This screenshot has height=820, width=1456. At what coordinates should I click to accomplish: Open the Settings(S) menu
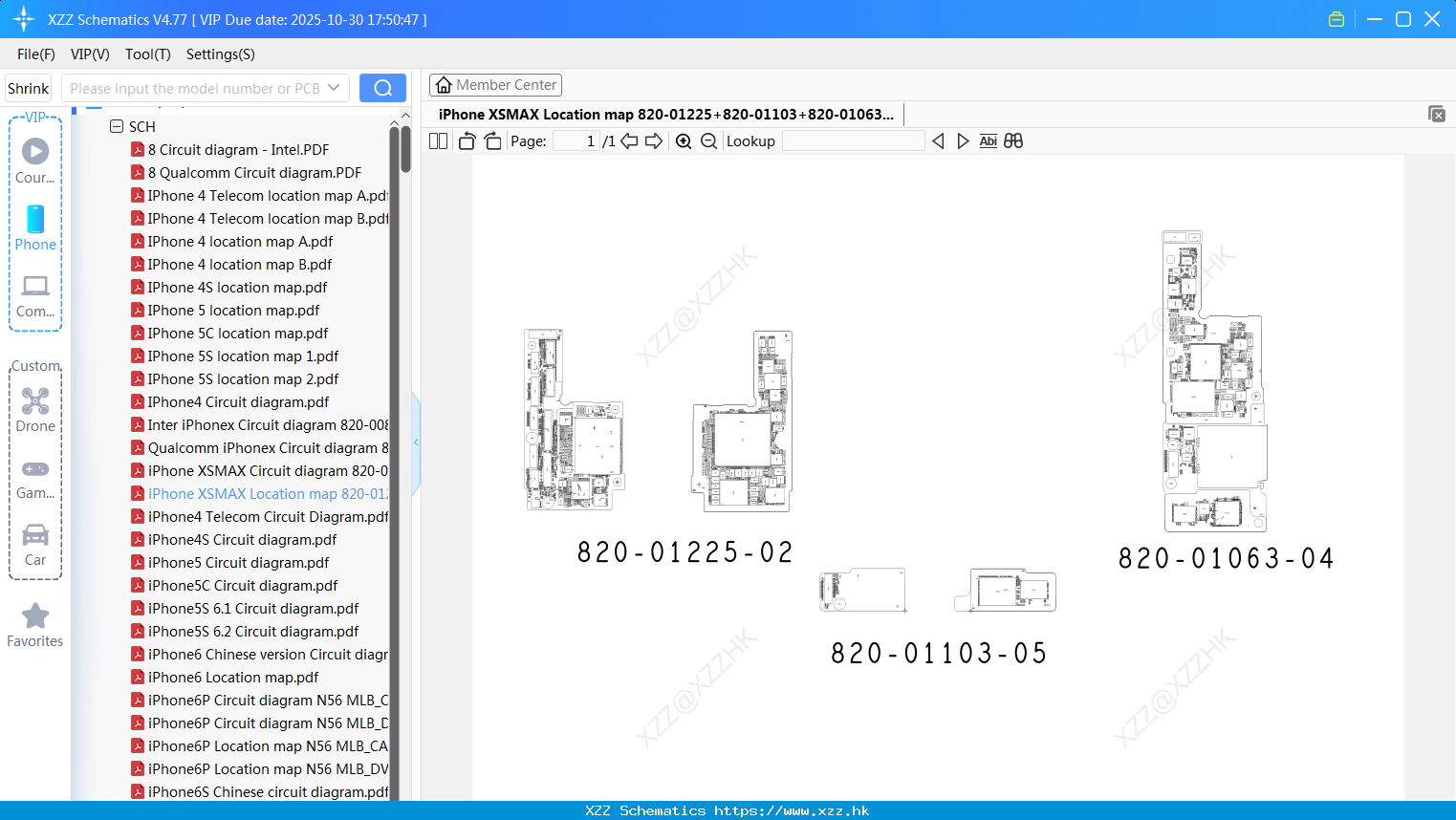221,54
